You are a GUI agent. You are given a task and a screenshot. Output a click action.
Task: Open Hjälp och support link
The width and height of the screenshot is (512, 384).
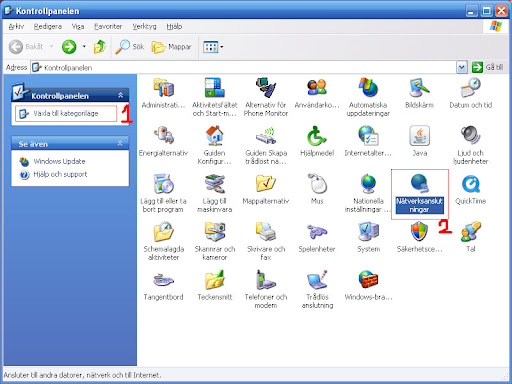(60, 174)
